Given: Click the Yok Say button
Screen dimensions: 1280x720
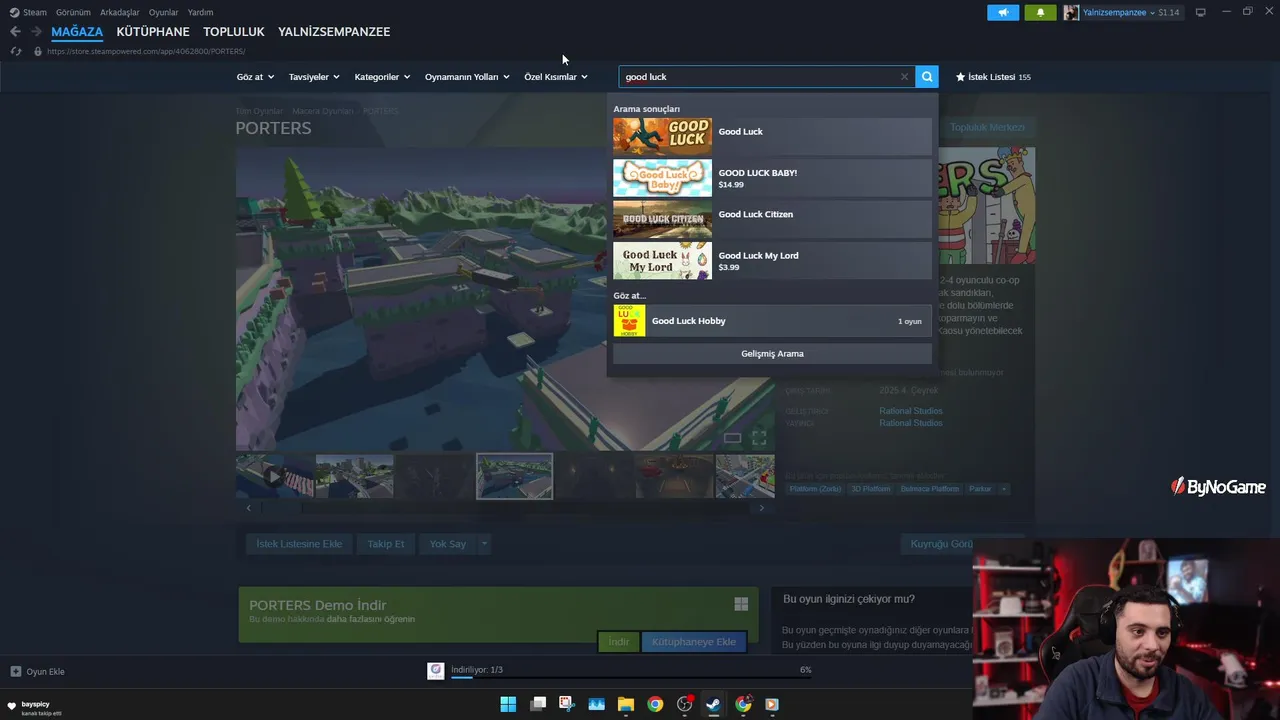Looking at the screenshot, I should pos(447,544).
